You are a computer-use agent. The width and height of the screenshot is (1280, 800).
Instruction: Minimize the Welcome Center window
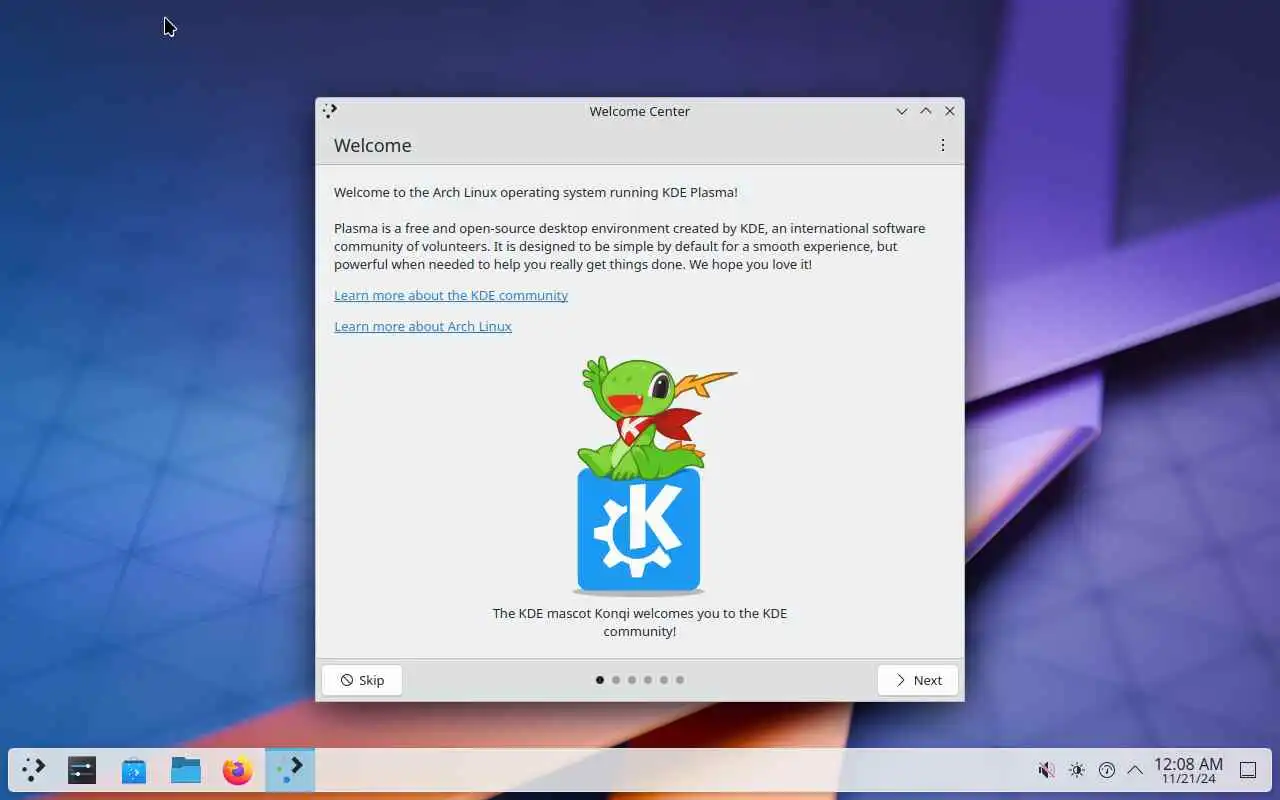pos(902,111)
